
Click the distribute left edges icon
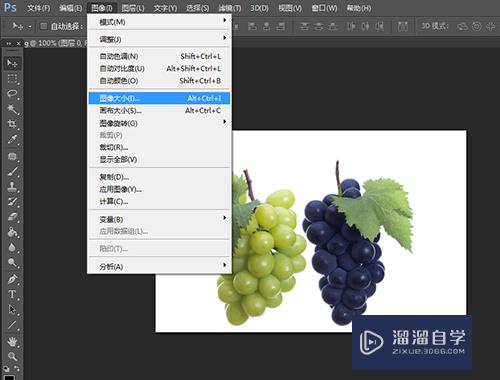click(351, 26)
